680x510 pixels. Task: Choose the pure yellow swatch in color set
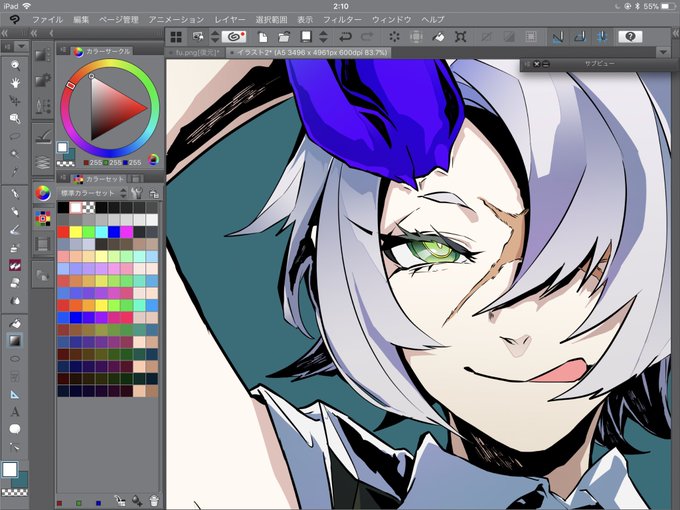tap(76, 232)
